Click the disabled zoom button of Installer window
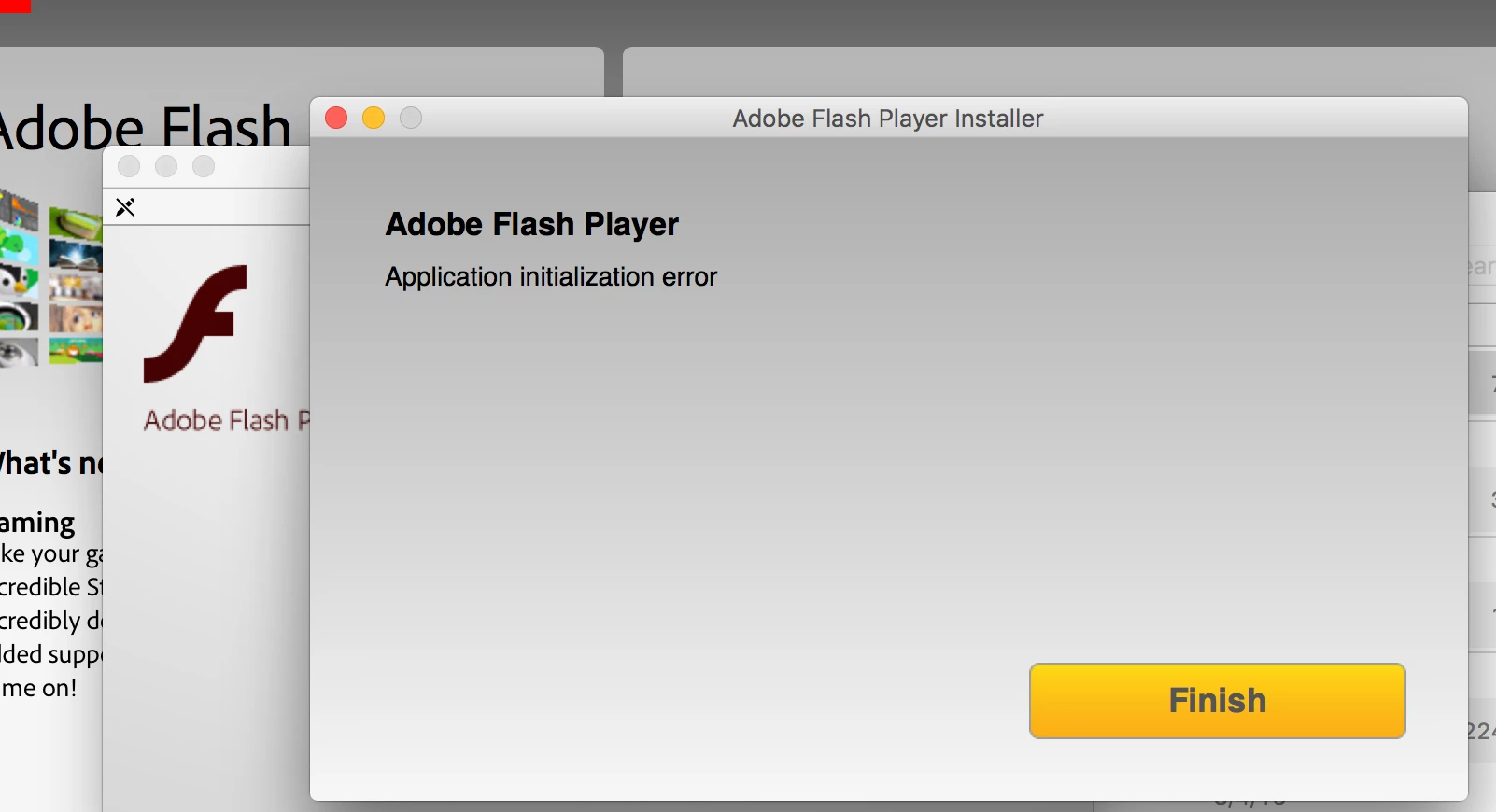Viewport: 1496px width, 812px height. coord(411,118)
